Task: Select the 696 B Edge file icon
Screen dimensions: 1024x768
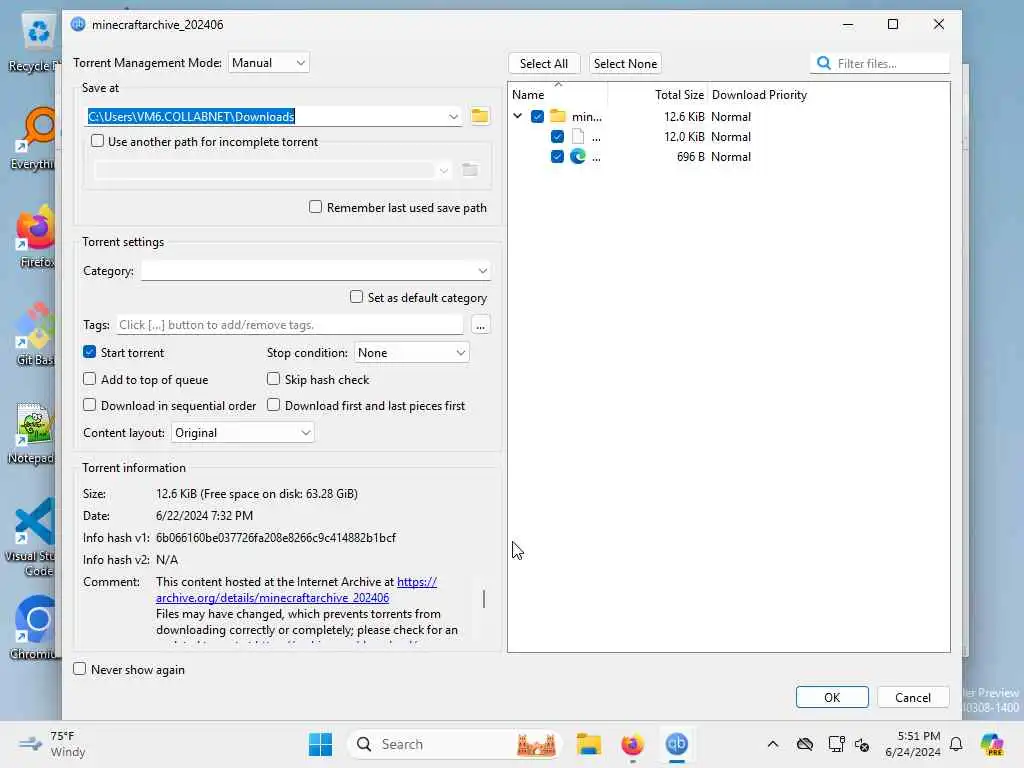Action: tap(578, 157)
